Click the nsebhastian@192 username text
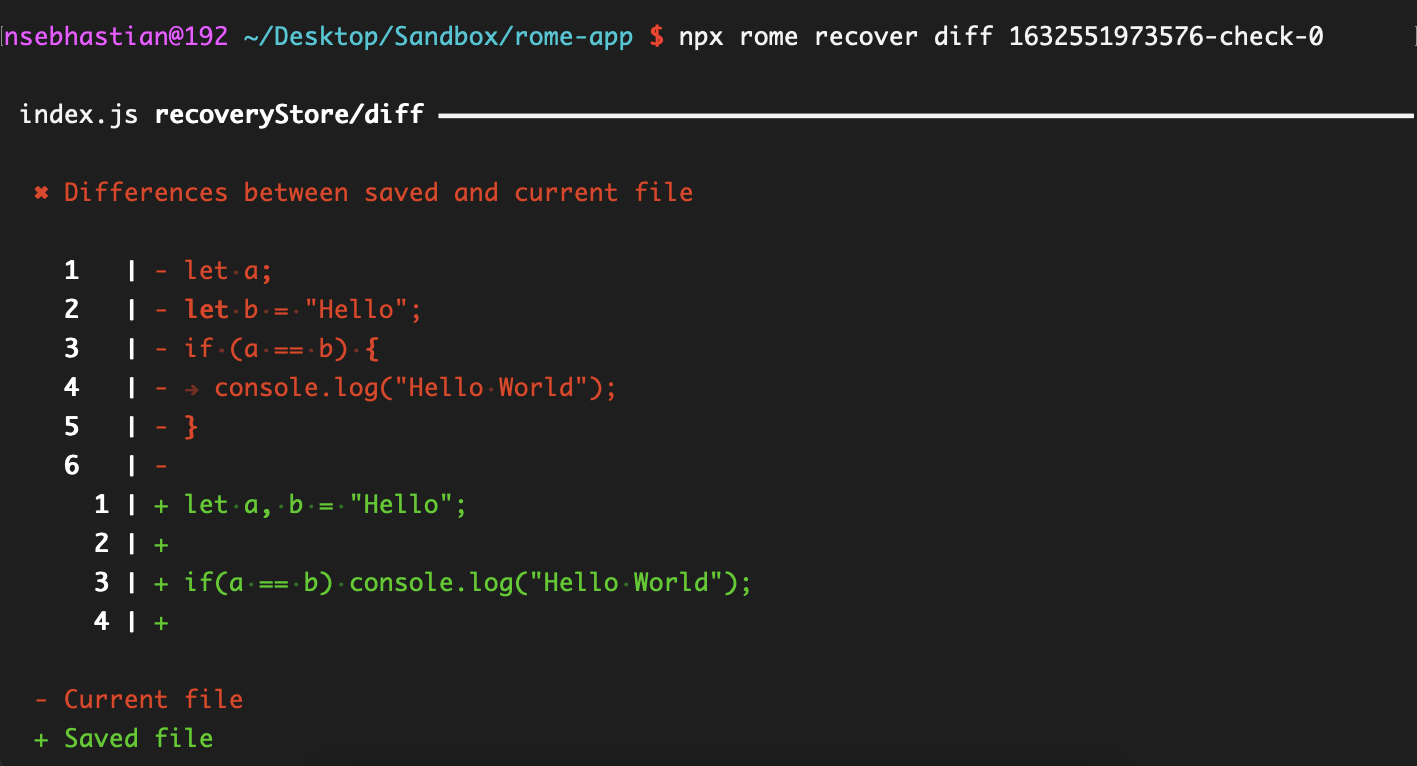1417x766 pixels. pyautogui.click(x=116, y=38)
